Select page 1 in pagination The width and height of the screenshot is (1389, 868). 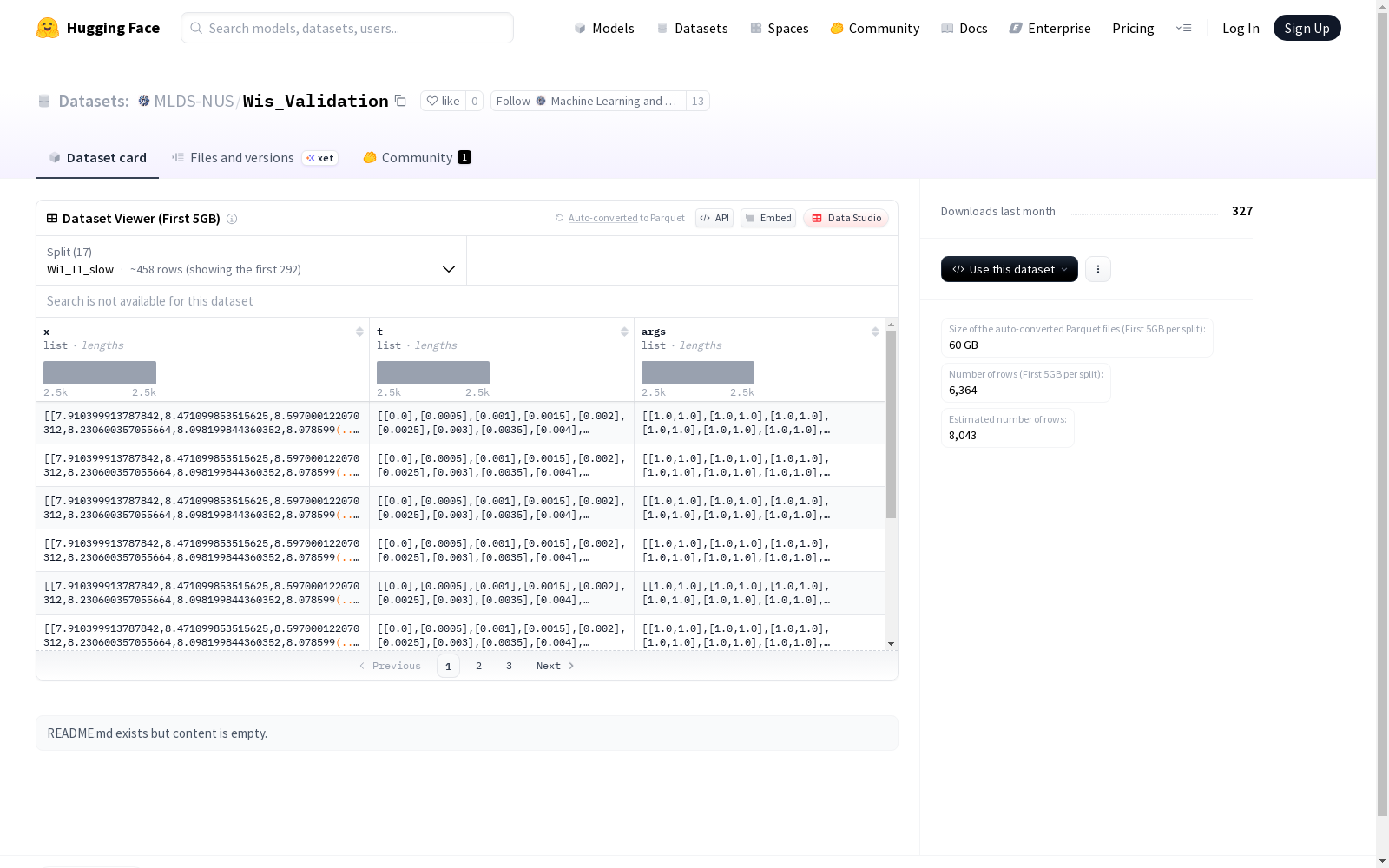pos(448,666)
